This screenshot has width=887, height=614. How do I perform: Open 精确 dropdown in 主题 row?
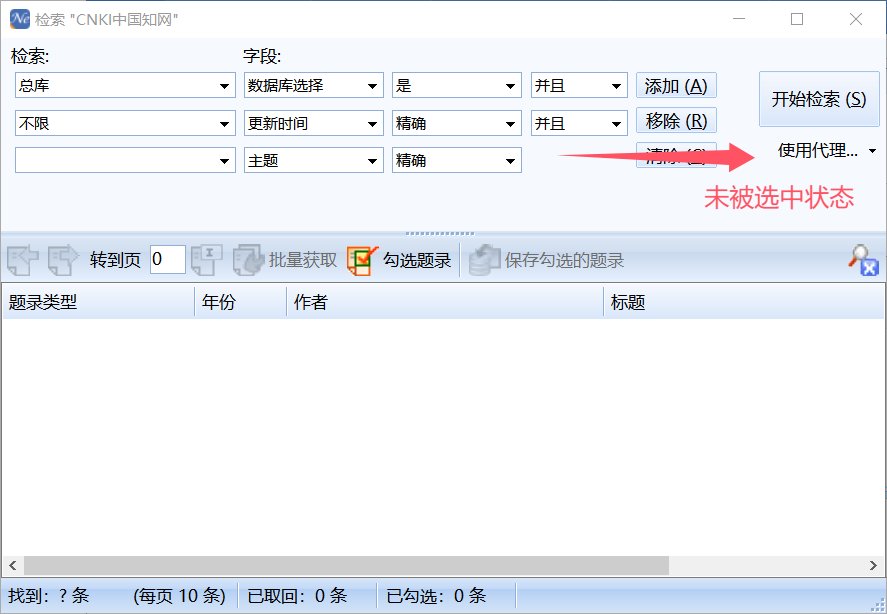pos(510,161)
